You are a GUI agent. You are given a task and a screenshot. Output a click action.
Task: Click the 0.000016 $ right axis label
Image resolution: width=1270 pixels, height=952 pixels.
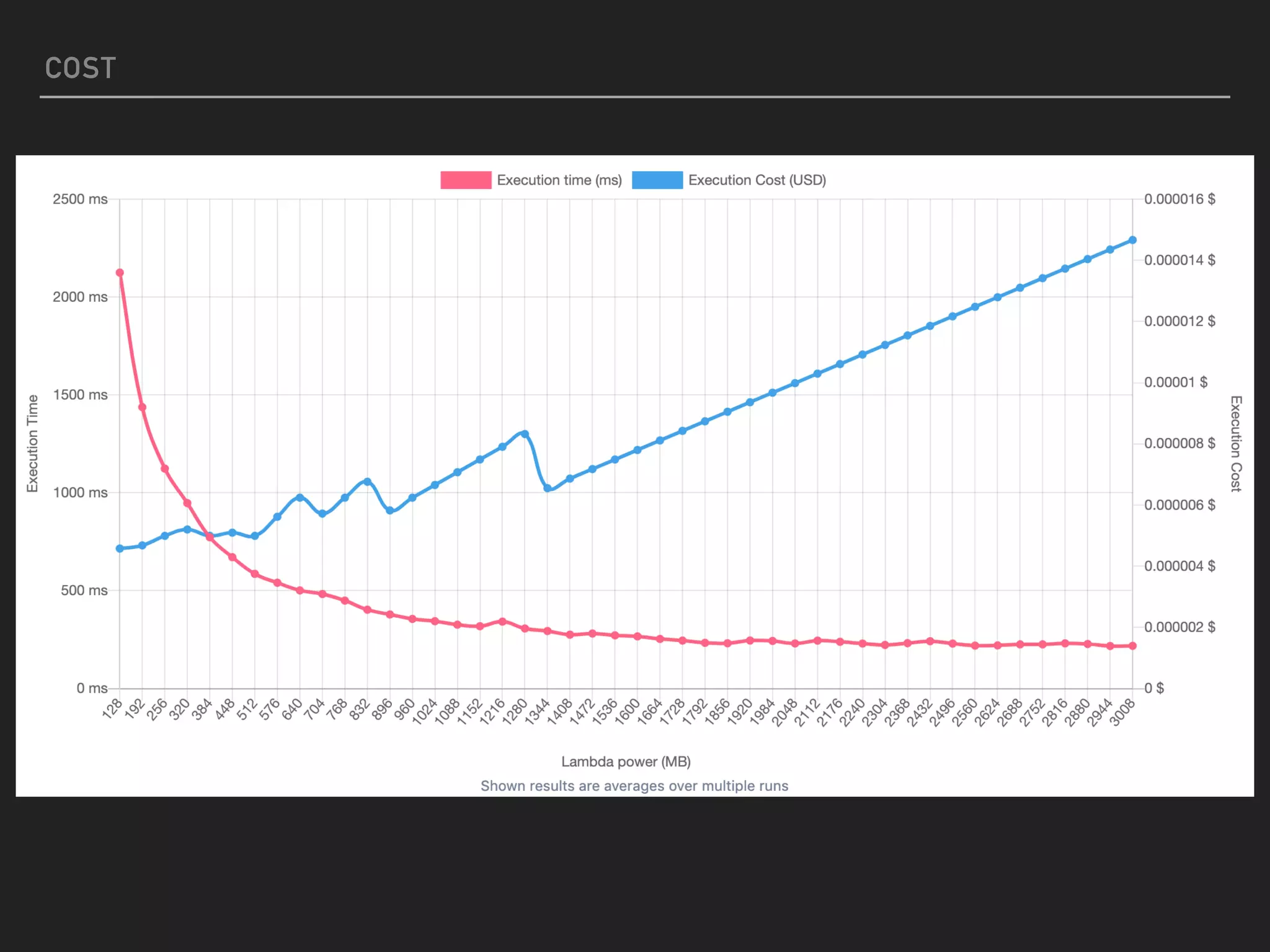[x=1179, y=200]
